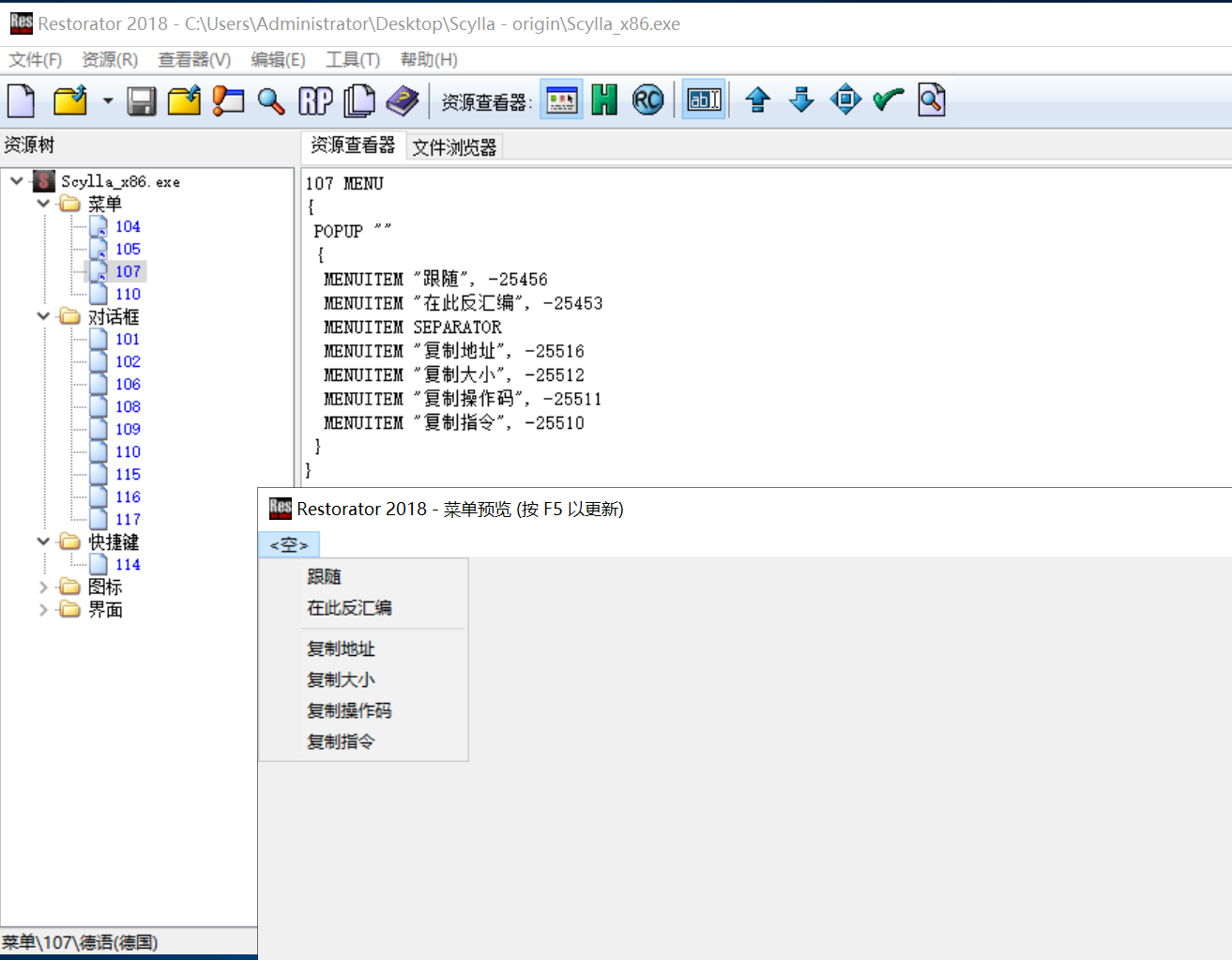Select menu resource 107
Viewport: 1232px width, 960px height.
click(x=128, y=271)
